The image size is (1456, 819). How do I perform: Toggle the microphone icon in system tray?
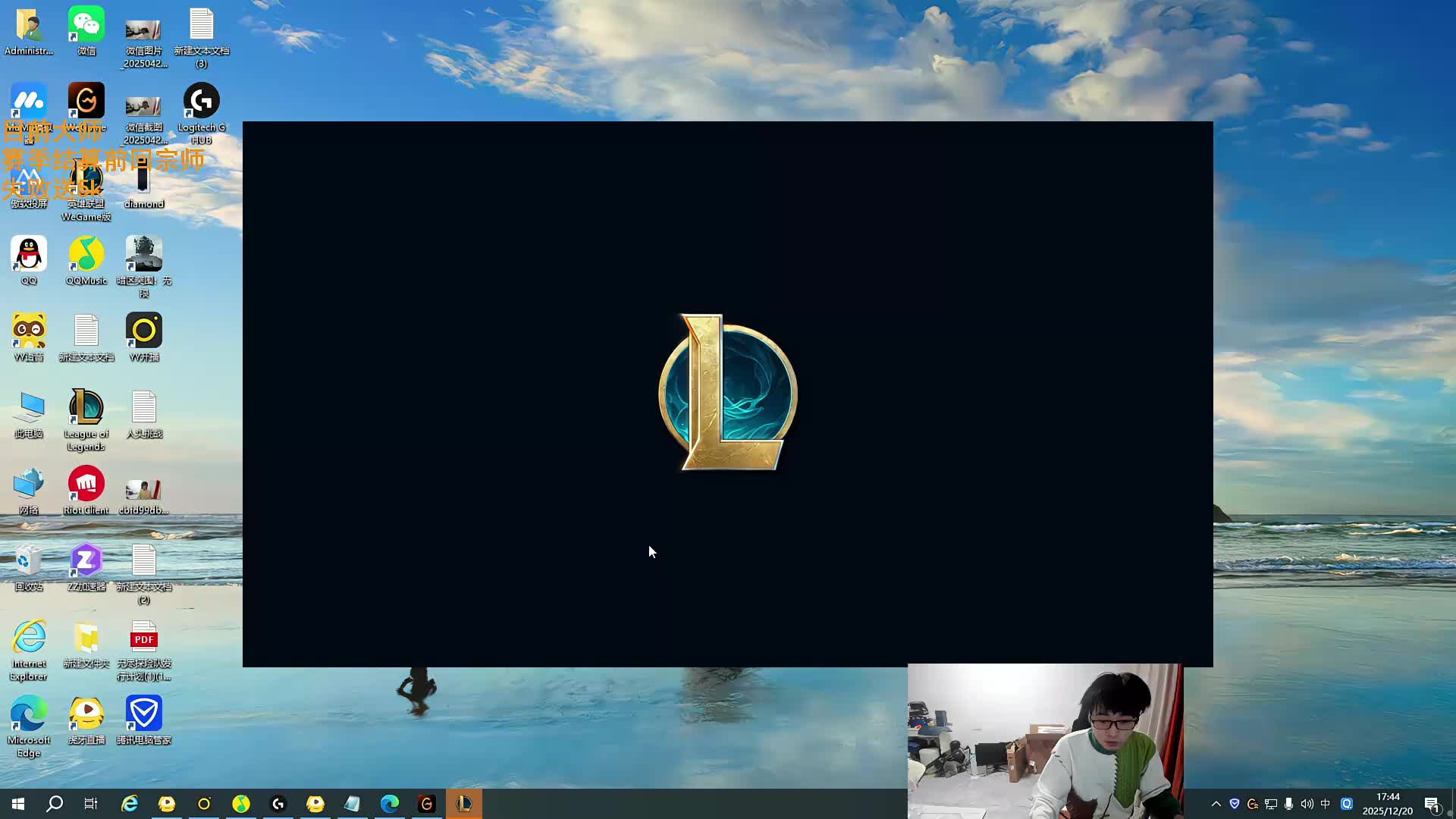point(1288,804)
